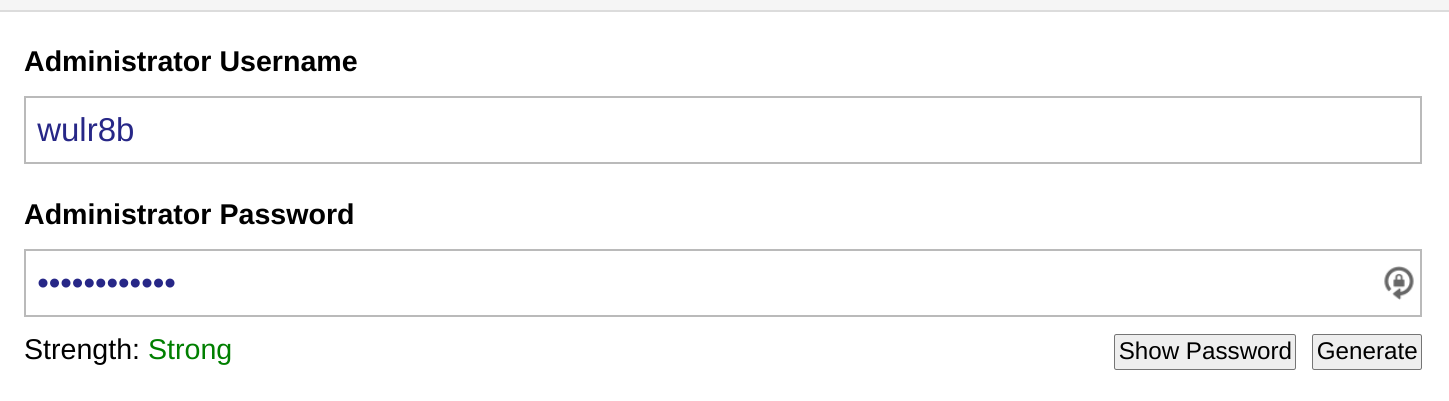Viewport: 1449px width, 401px height.
Task: Click the word Administrator in the Username label
Action: pyautogui.click(x=118, y=62)
